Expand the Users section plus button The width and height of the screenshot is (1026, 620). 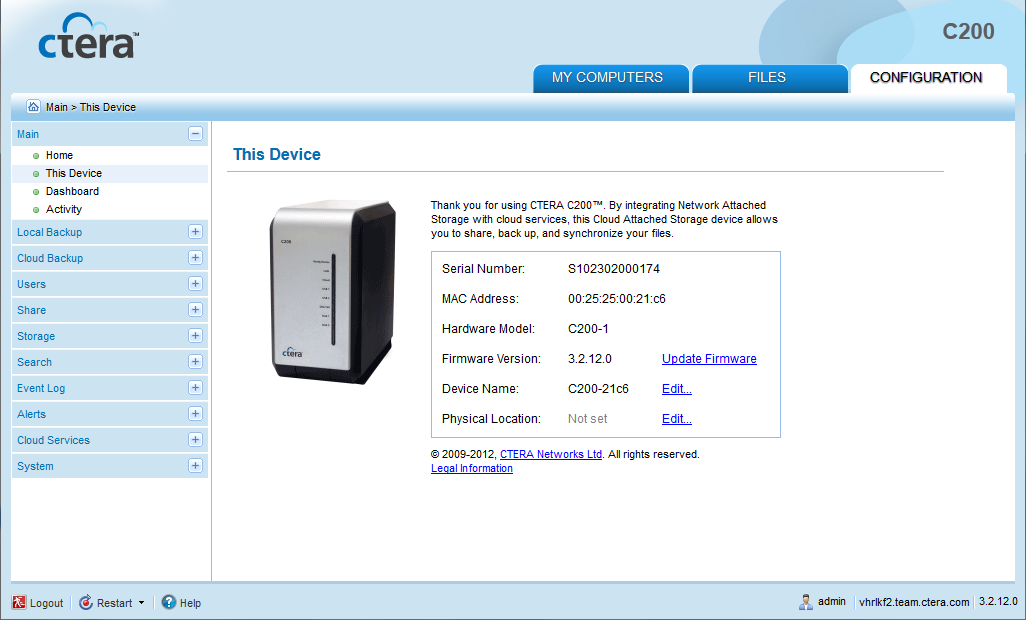click(x=195, y=284)
